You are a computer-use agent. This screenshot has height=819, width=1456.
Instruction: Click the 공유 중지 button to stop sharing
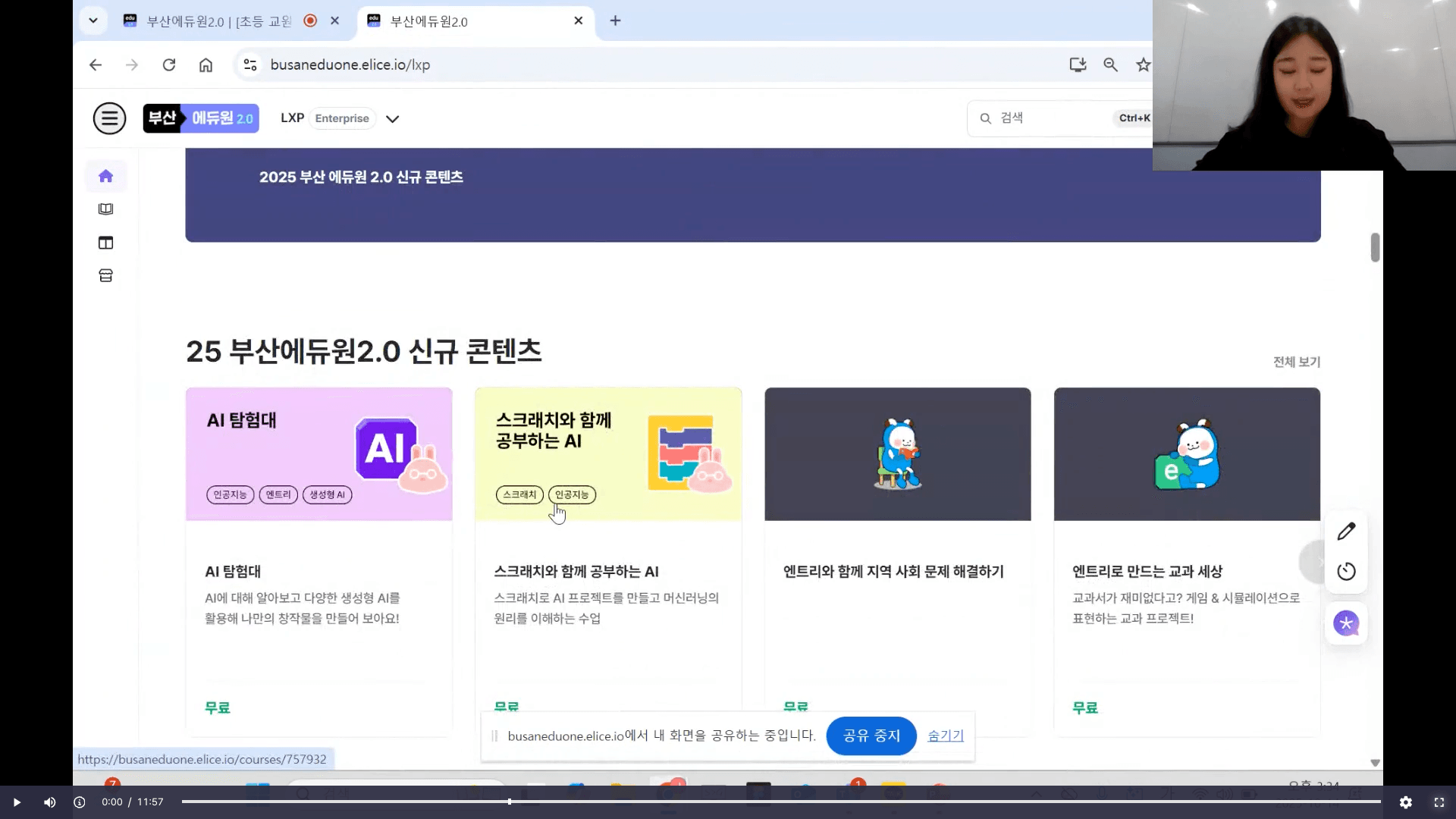click(x=871, y=736)
